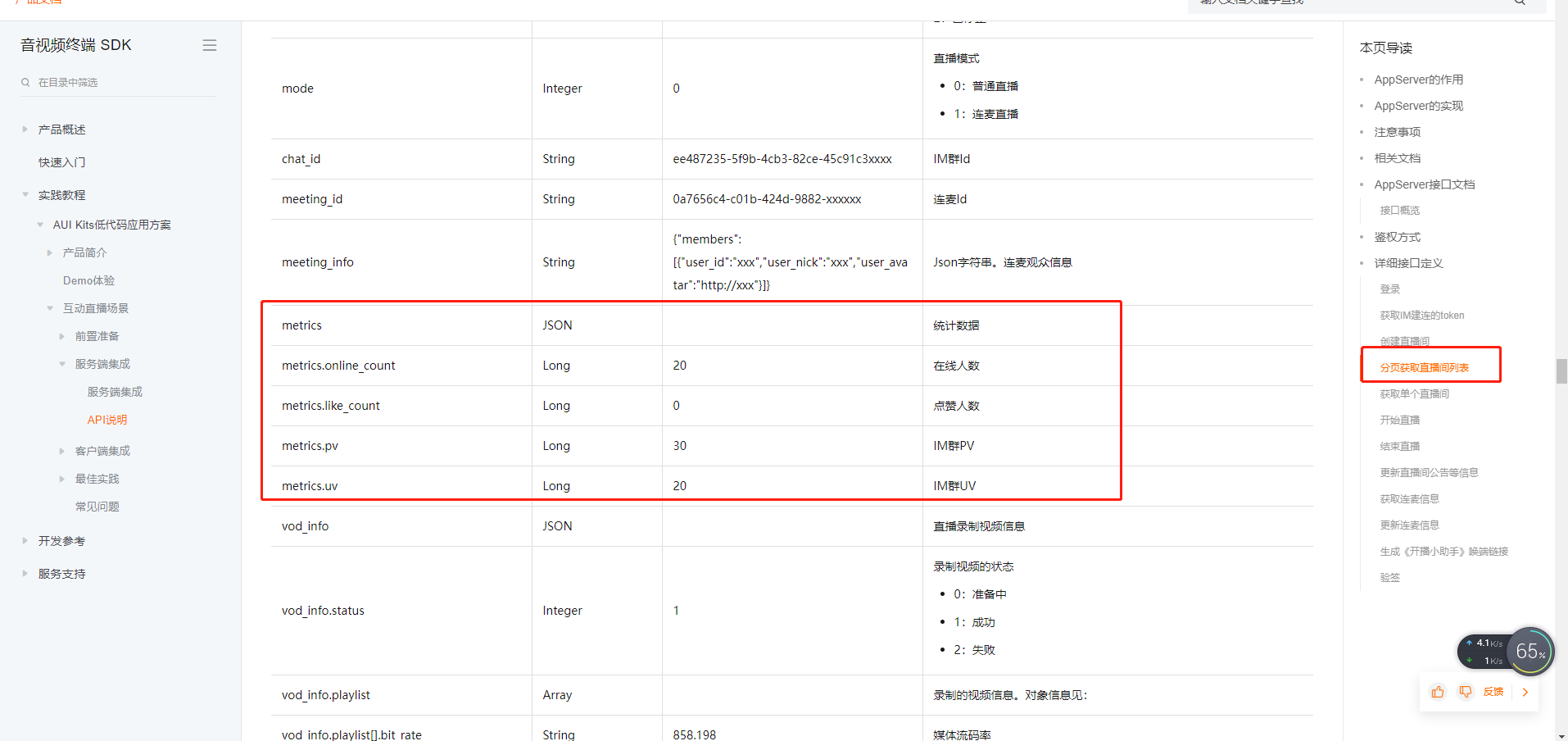Viewport: 1568px width, 741px height.
Task: Open the 服务端集成 child page
Action: 115,392
